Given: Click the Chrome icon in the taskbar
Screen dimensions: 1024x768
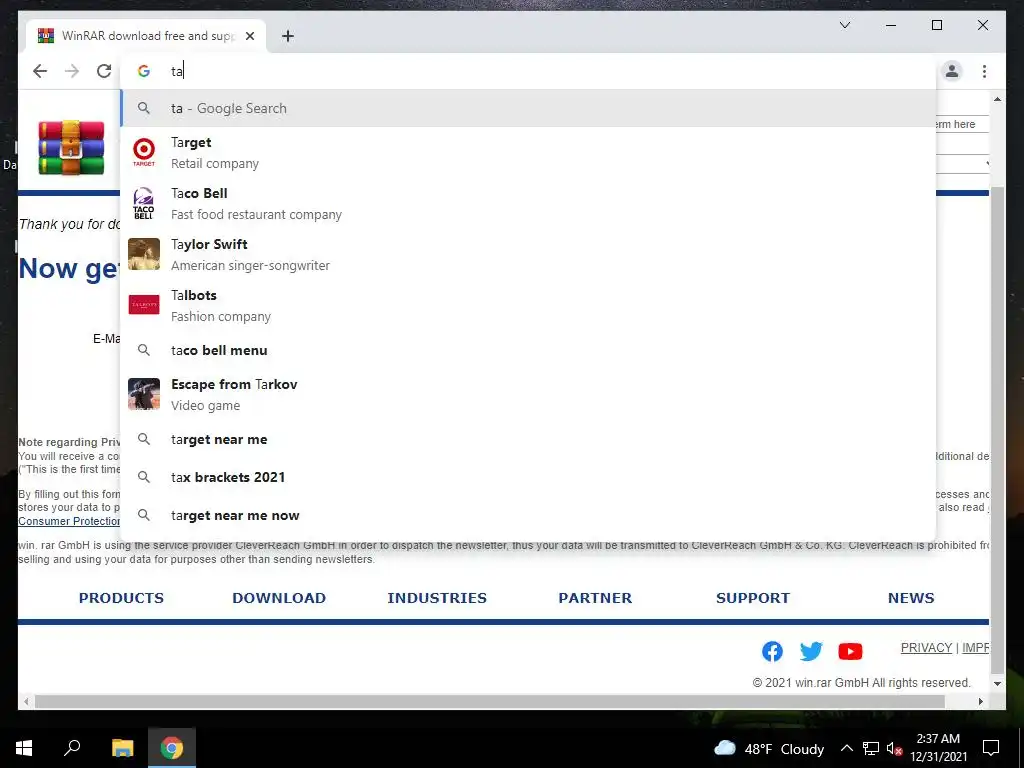Looking at the screenshot, I should click(x=172, y=748).
